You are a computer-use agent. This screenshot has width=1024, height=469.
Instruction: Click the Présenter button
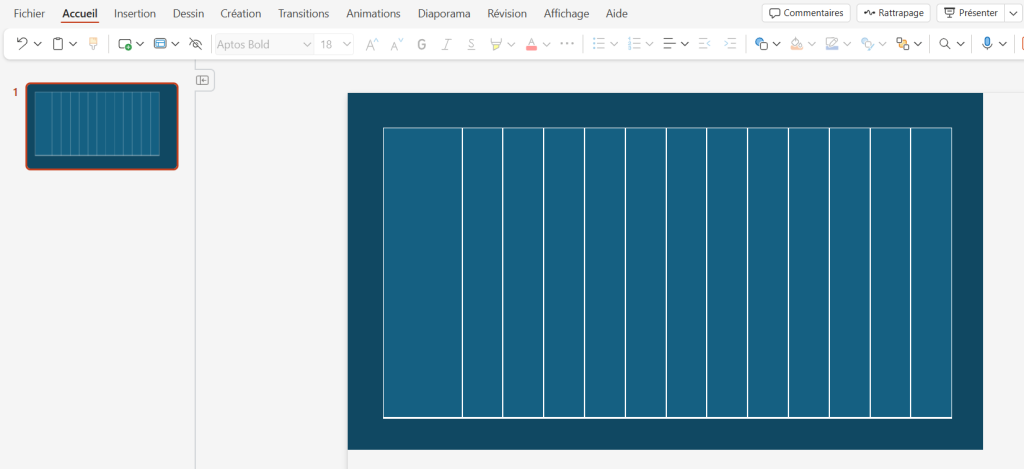click(x=971, y=13)
